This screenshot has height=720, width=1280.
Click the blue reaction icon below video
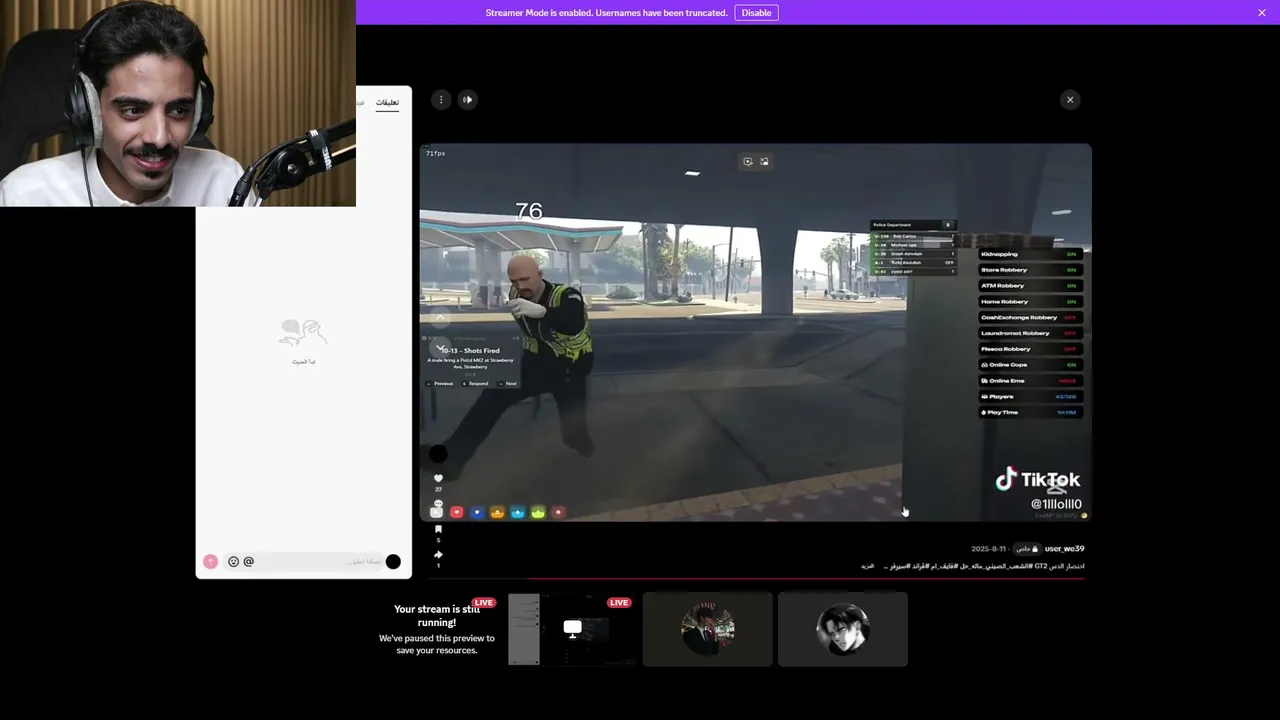point(477,512)
